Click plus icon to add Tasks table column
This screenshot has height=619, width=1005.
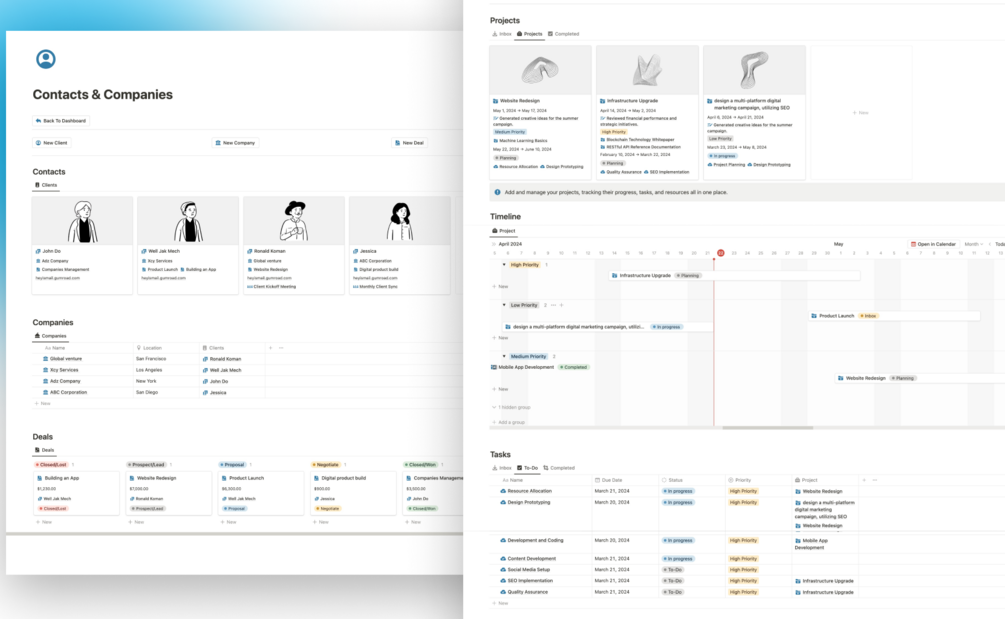click(864, 480)
